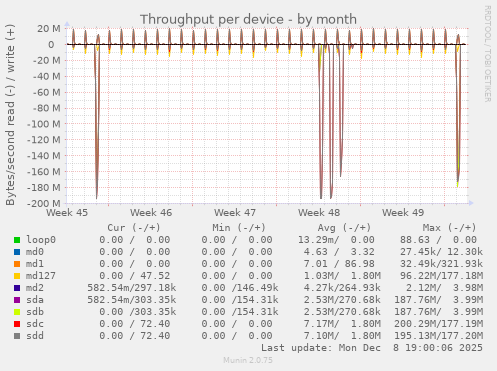This screenshot has width=497, height=371.
Task: Click the '-60 M' y-axis label
Action: point(47,92)
